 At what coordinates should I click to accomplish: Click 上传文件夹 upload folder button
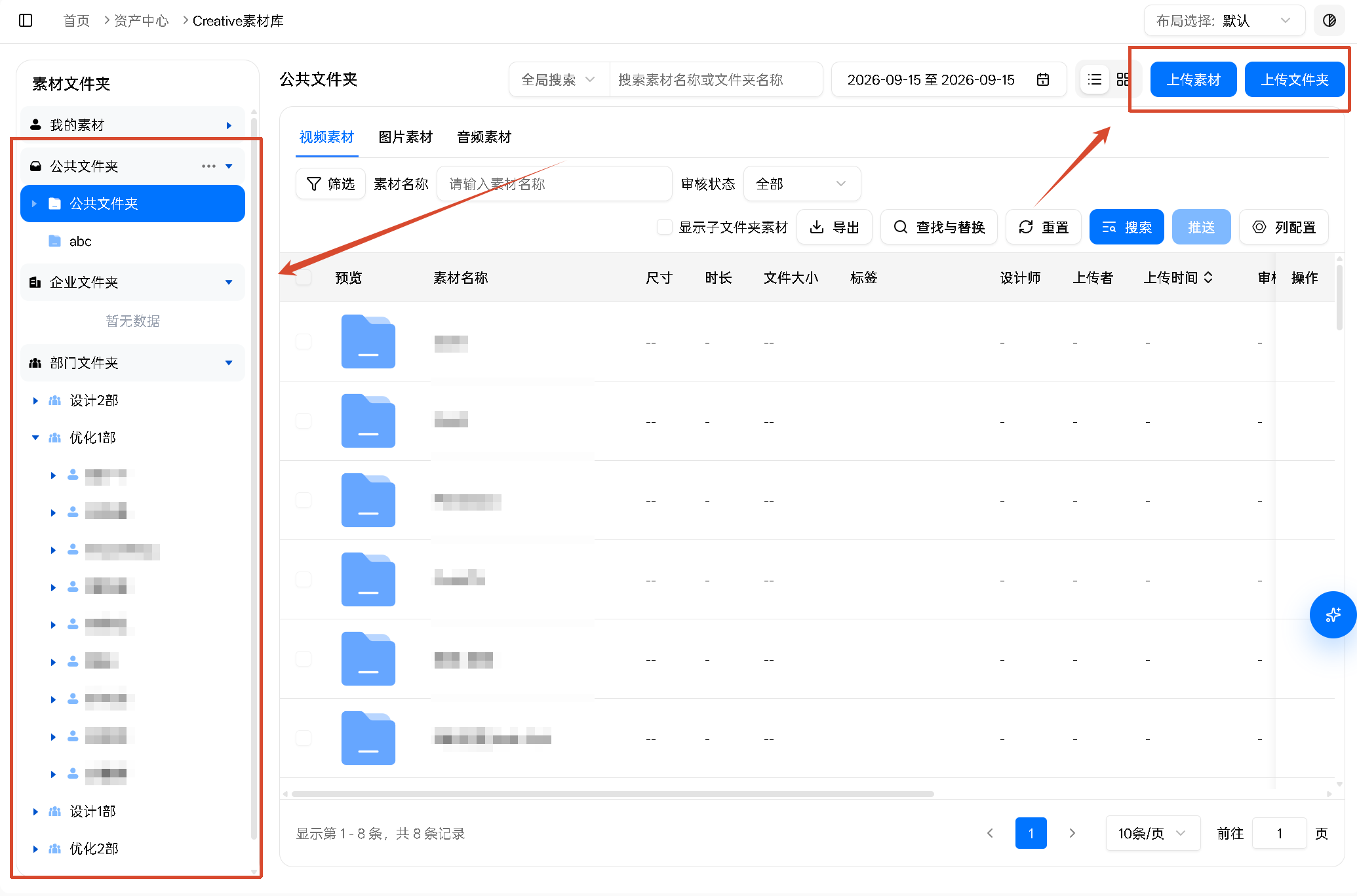[x=1295, y=79]
